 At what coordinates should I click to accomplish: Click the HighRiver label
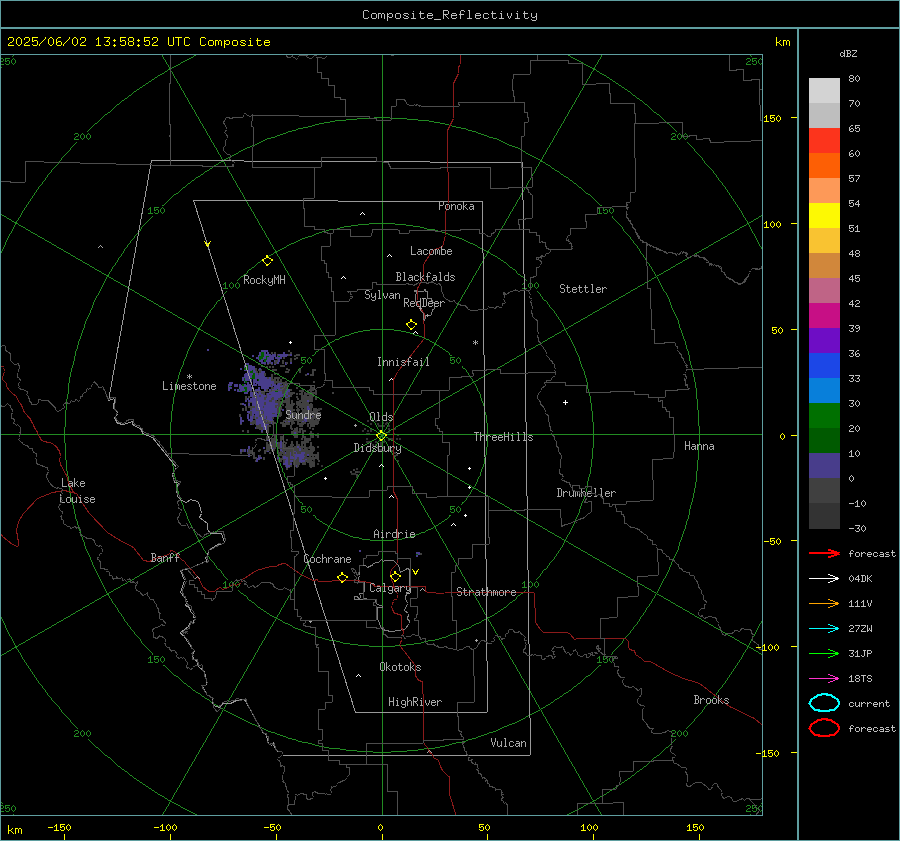tap(415, 702)
